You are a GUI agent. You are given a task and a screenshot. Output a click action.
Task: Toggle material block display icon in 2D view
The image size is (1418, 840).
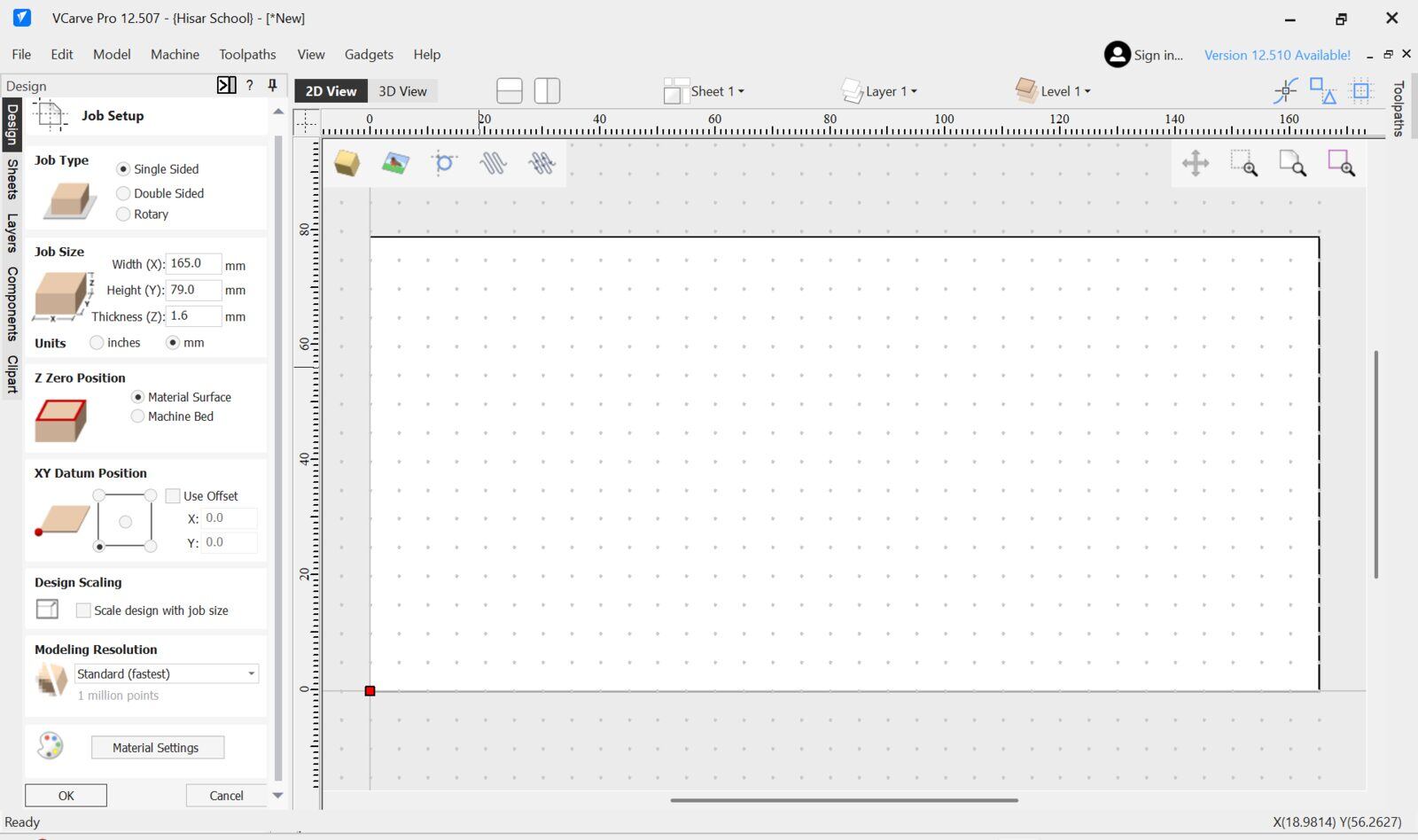click(x=347, y=163)
